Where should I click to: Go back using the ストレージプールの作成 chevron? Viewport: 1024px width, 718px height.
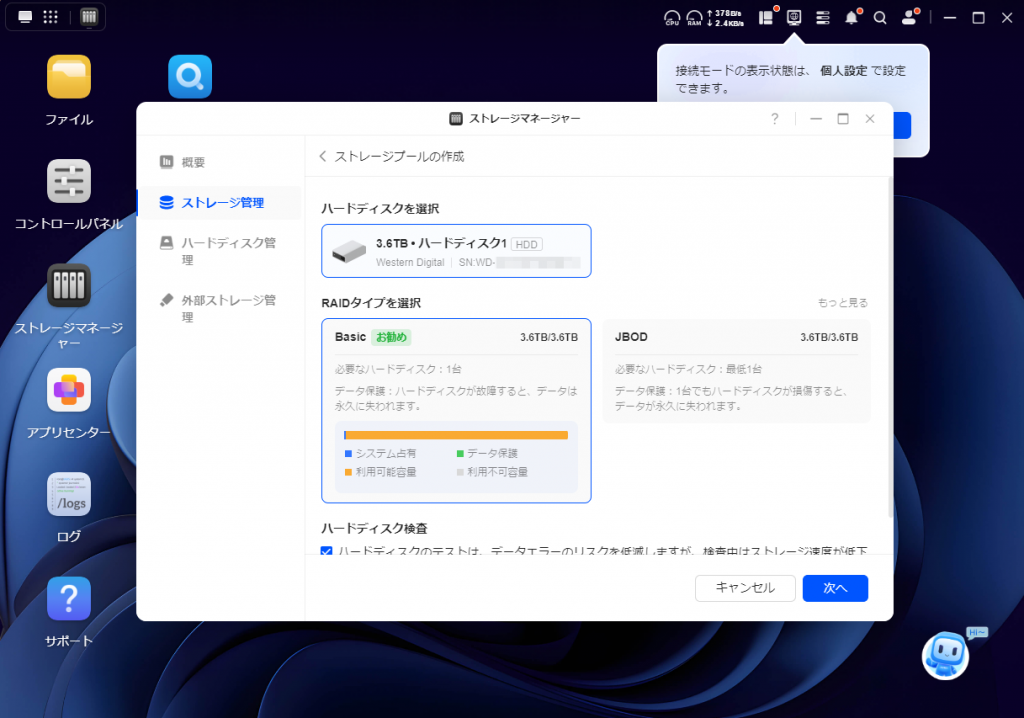click(323, 157)
